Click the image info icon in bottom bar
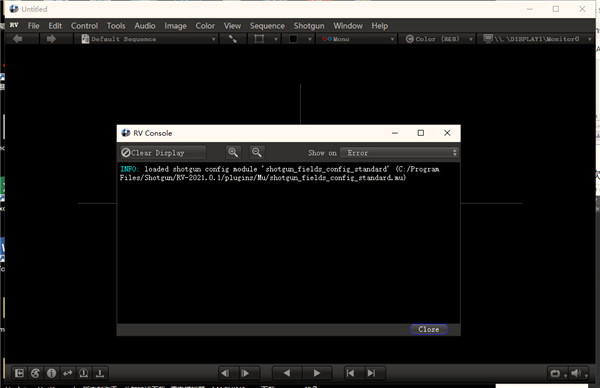 click(51, 373)
